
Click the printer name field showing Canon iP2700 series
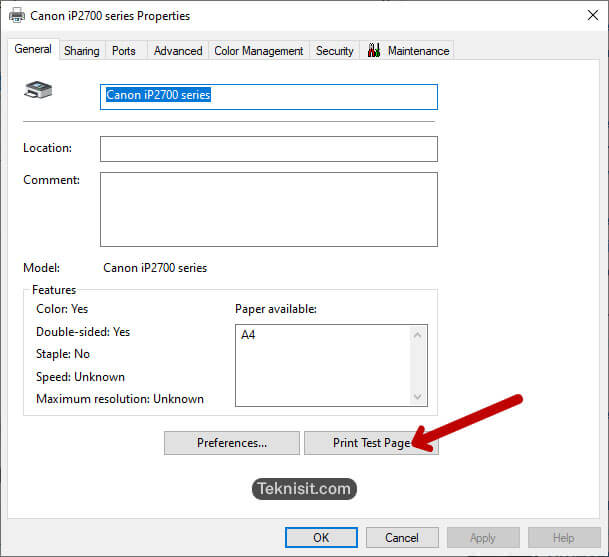[269, 97]
